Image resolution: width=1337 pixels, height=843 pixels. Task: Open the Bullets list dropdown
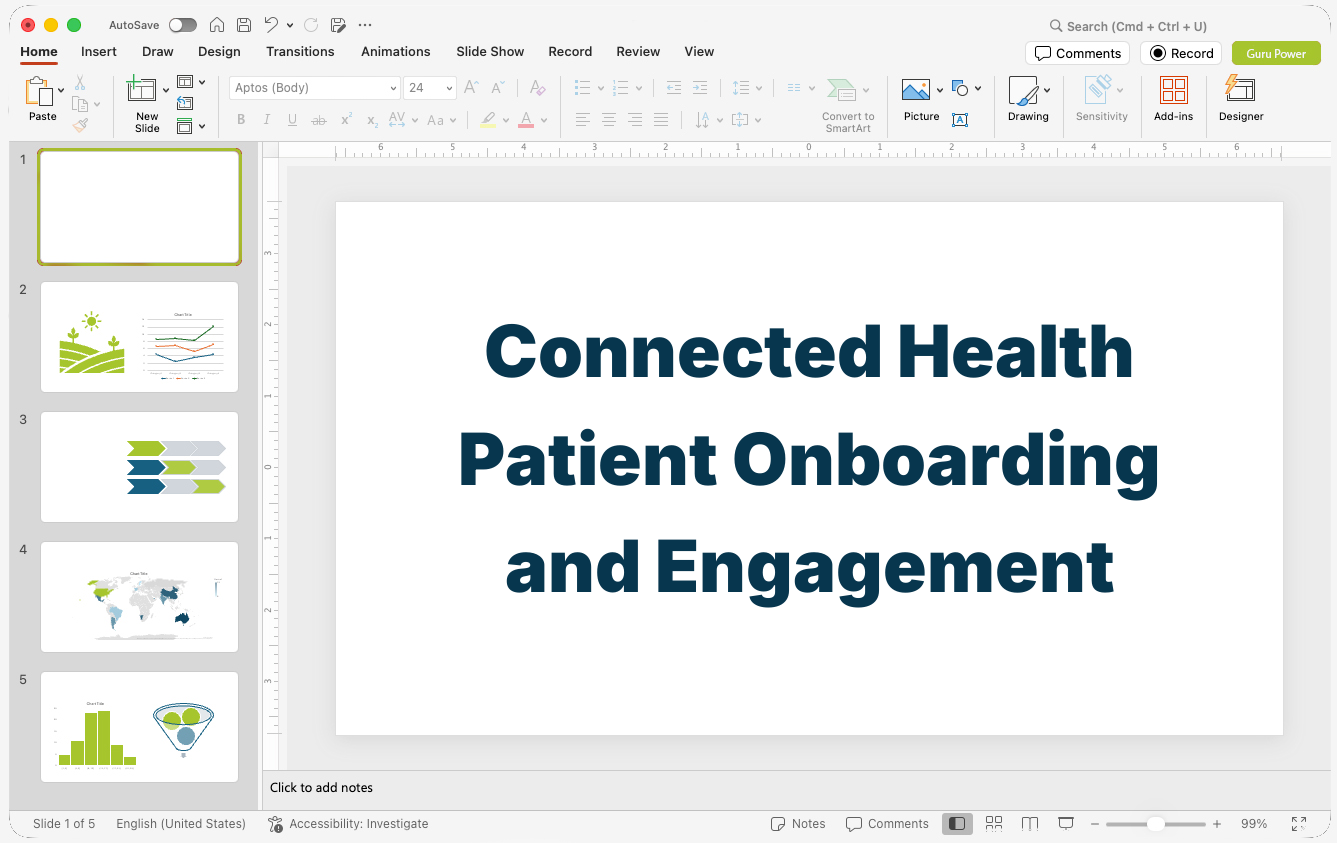point(600,88)
